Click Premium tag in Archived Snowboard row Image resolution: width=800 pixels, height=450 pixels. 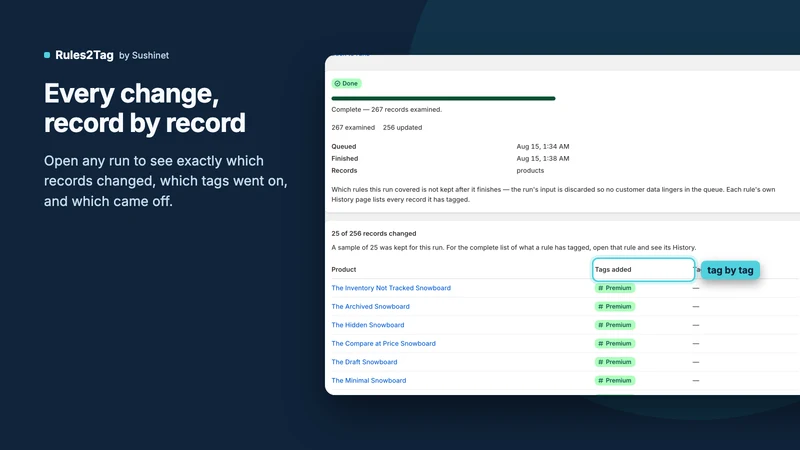(615, 307)
